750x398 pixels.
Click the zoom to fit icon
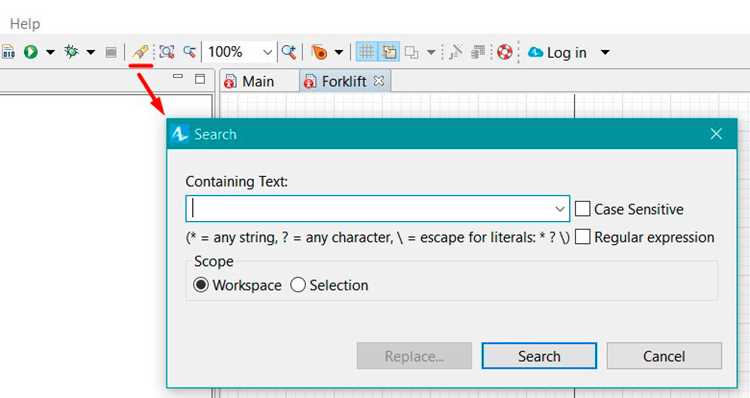point(166,52)
